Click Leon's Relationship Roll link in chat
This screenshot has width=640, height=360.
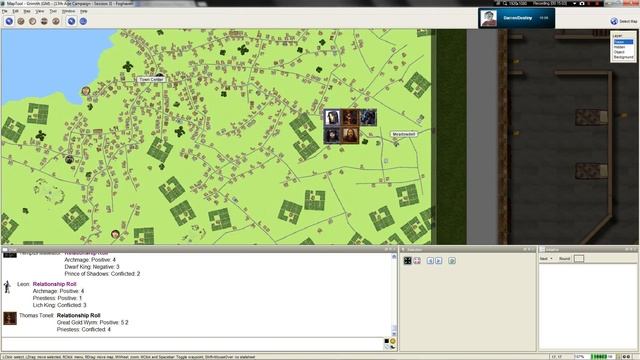(x=54, y=284)
